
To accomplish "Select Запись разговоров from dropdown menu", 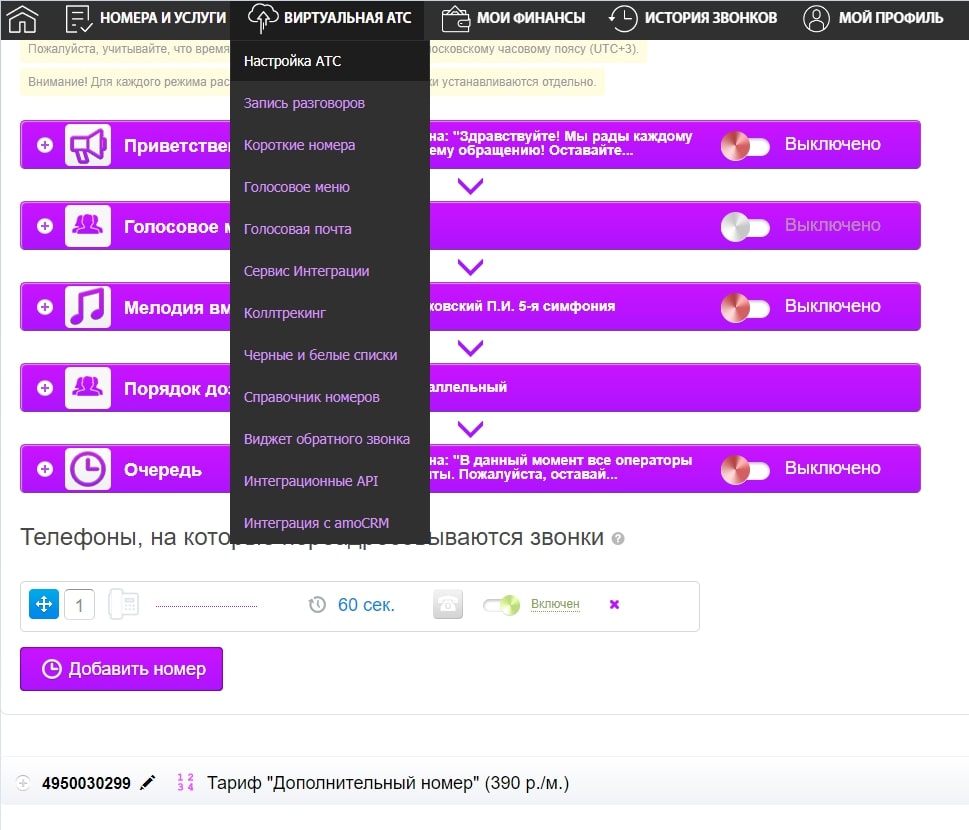I will pos(304,103).
